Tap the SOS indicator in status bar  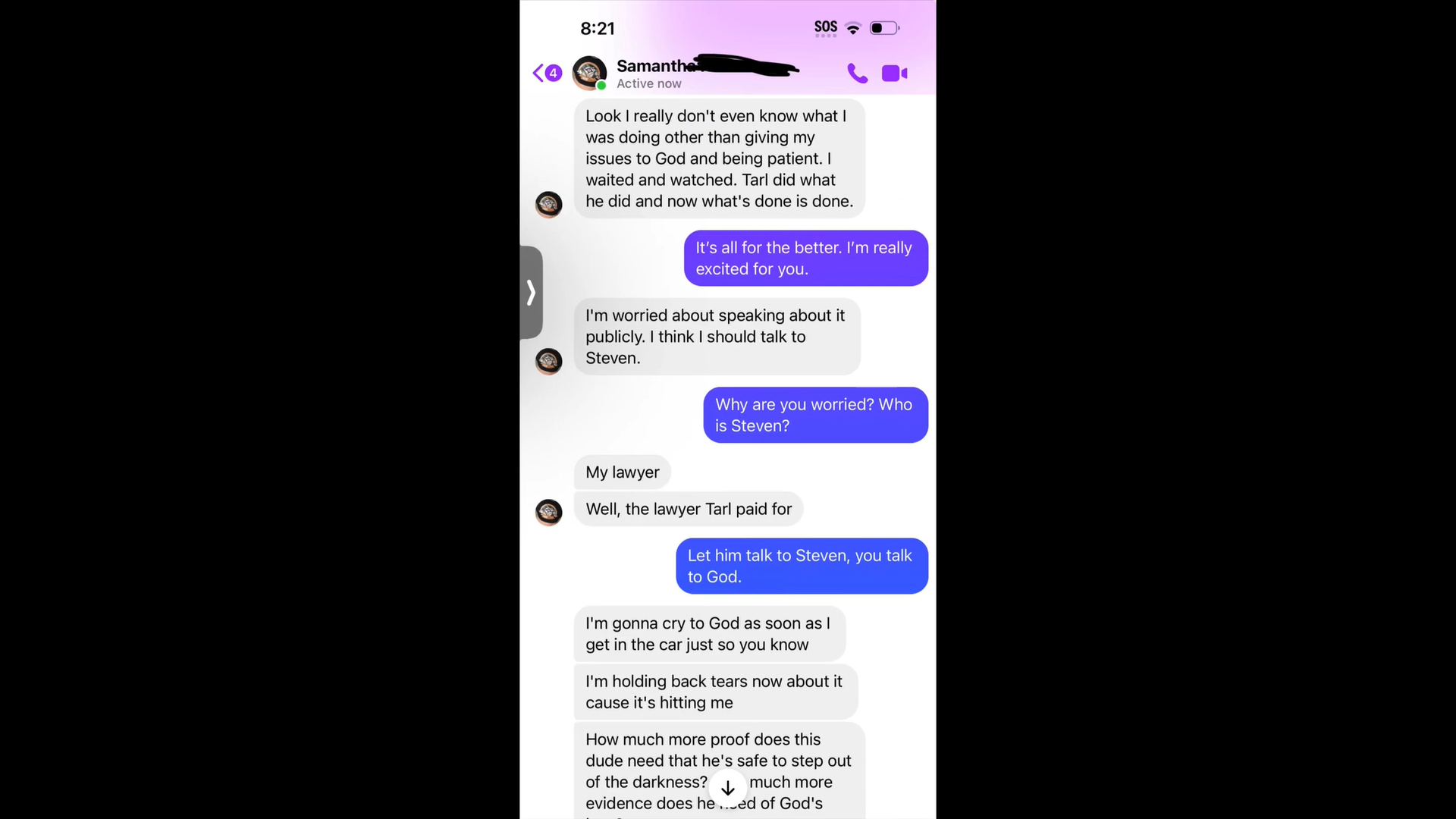[x=826, y=28]
